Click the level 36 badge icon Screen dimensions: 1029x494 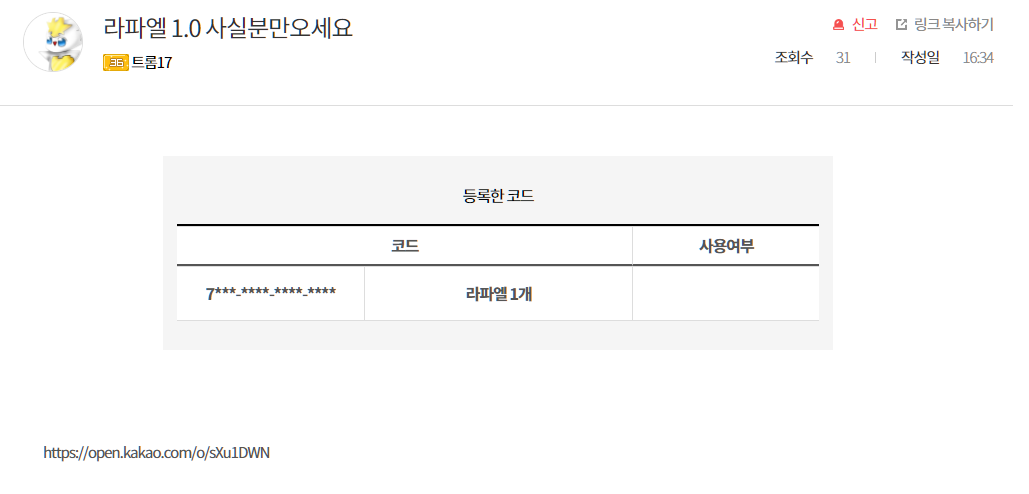115,63
